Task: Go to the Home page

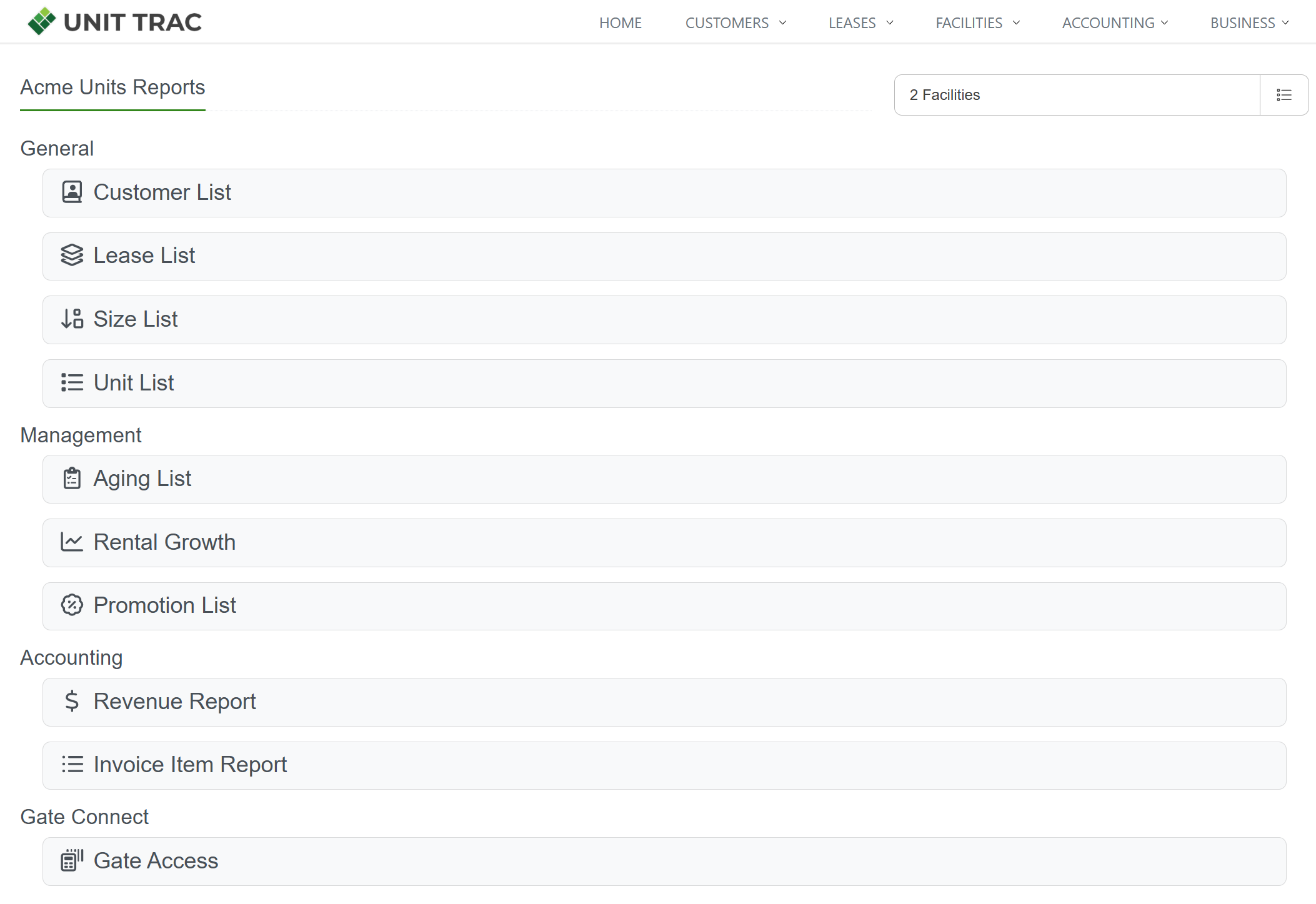Action: pyautogui.click(x=621, y=23)
